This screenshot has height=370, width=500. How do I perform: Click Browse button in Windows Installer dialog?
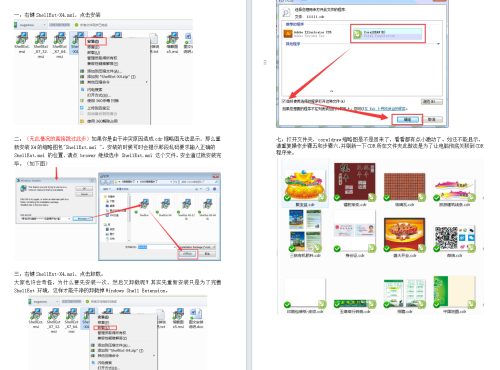point(82,219)
